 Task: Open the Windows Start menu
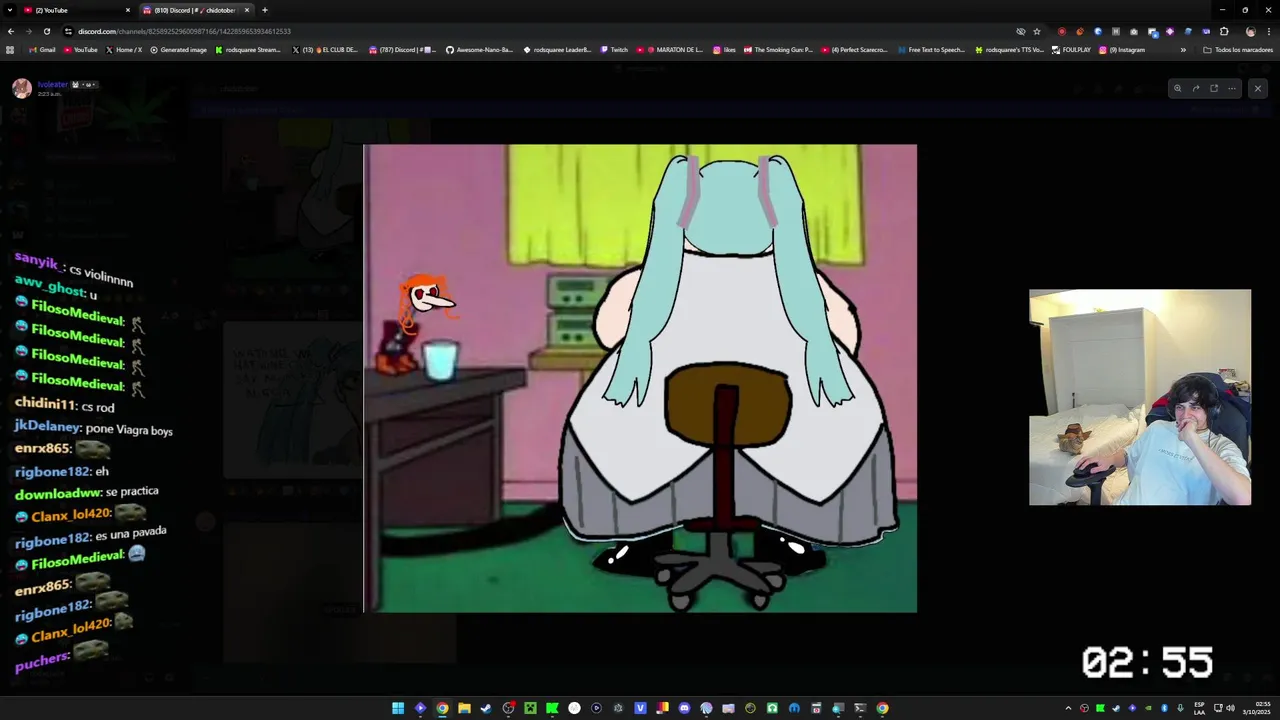coord(398,708)
